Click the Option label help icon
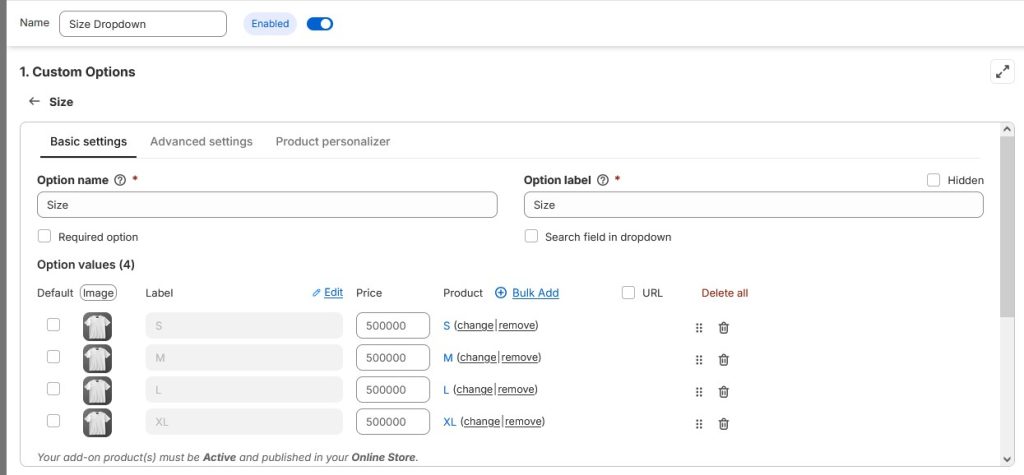This screenshot has width=1024, height=475. [x=602, y=180]
